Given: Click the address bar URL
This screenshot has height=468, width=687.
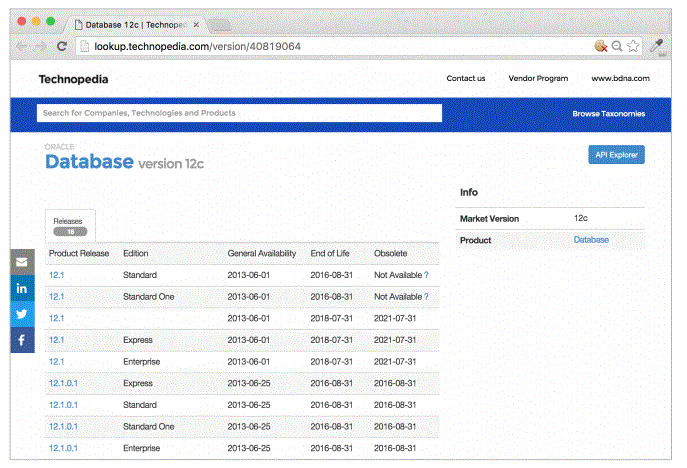Looking at the screenshot, I should (198, 46).
